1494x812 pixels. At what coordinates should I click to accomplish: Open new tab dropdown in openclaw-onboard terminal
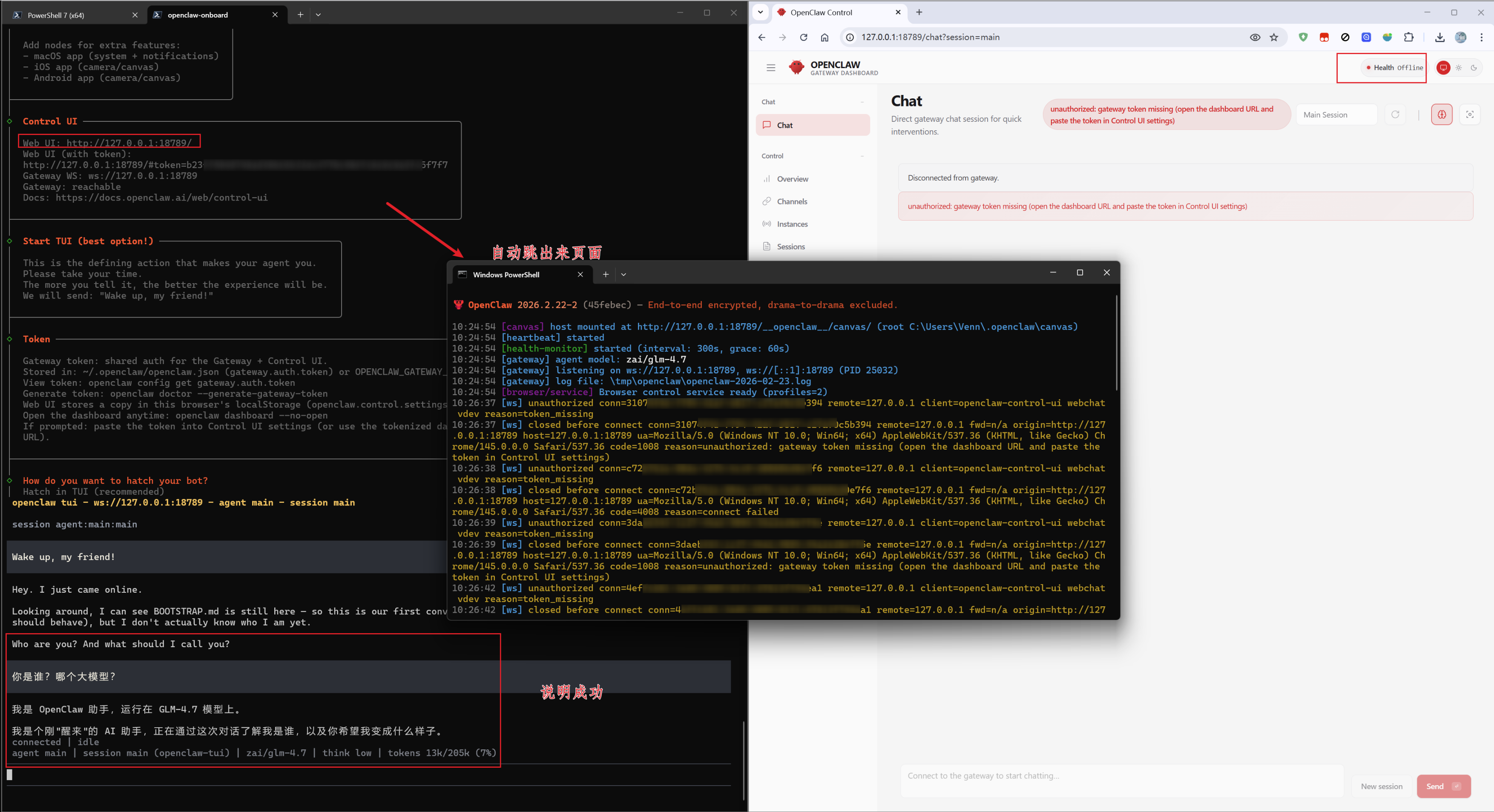[319, 15]
